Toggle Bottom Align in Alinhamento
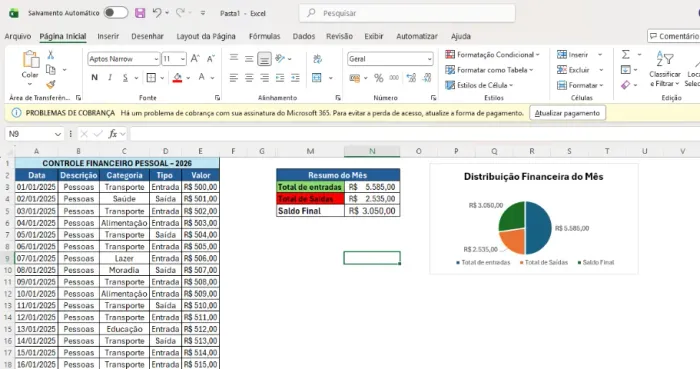 coord(264,58)
